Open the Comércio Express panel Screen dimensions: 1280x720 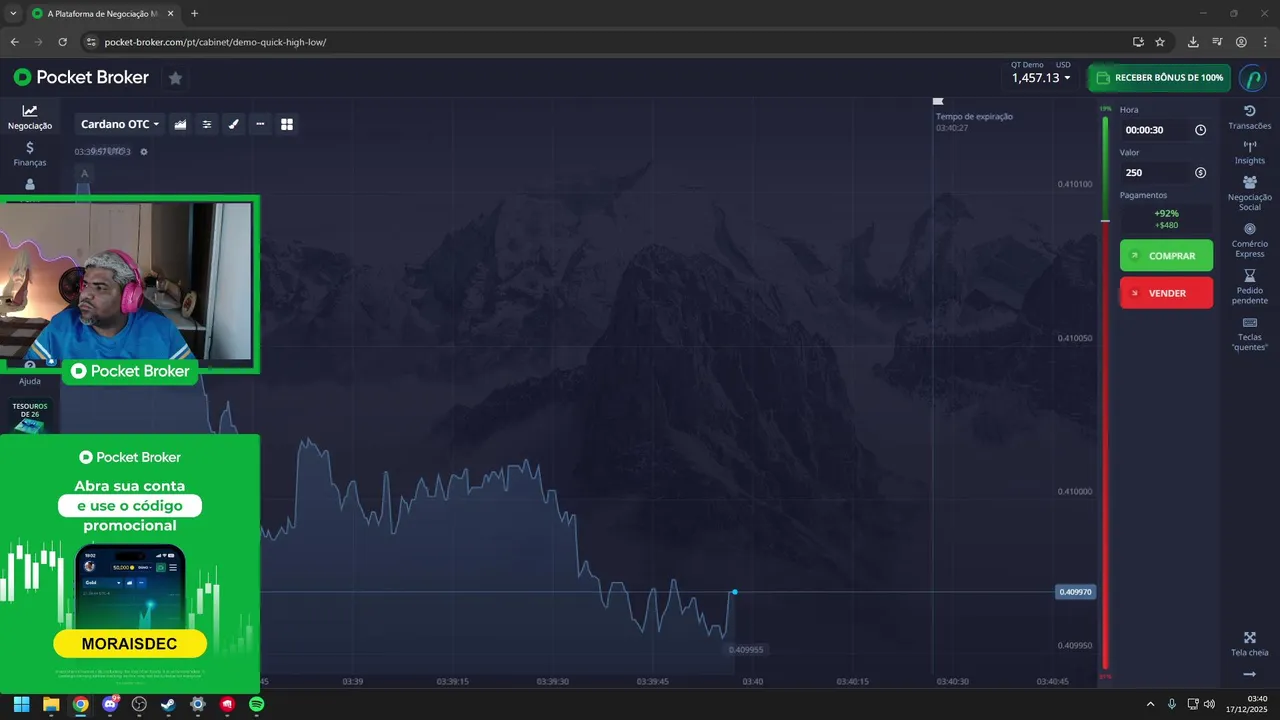[1250, 241]
